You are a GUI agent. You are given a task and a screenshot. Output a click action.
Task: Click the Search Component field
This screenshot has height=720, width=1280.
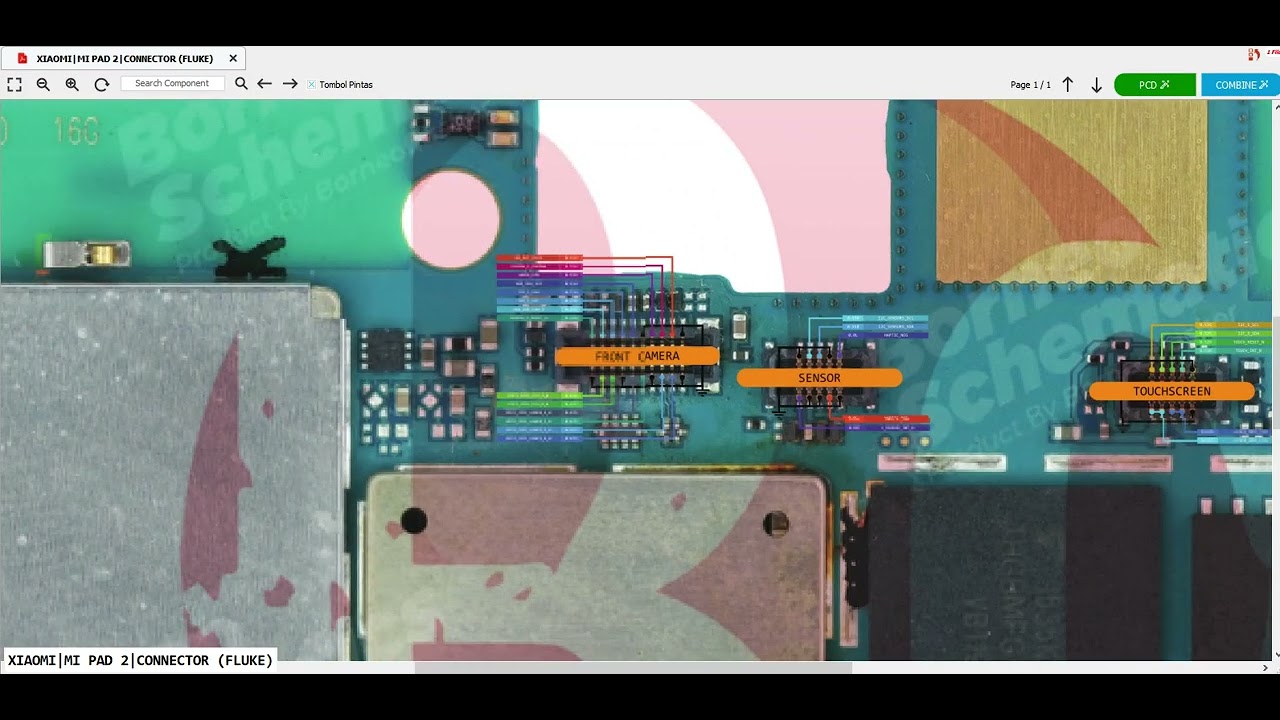(172, 84)
